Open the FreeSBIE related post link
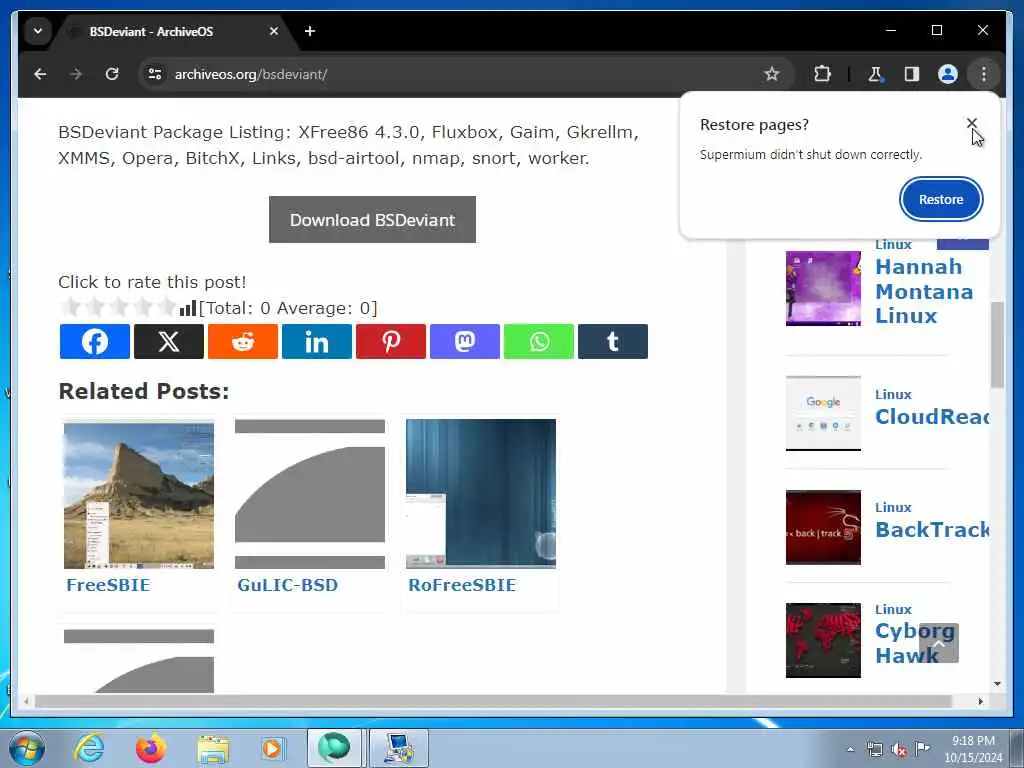 click(x=108, y=585)
